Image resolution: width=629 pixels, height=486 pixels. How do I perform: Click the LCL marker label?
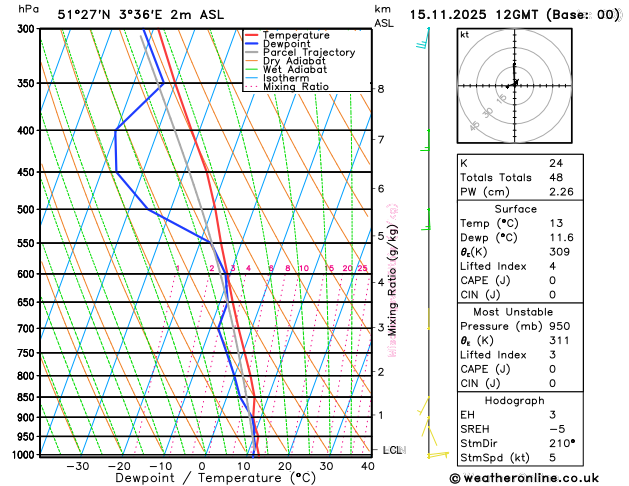(x=394, y=450)
